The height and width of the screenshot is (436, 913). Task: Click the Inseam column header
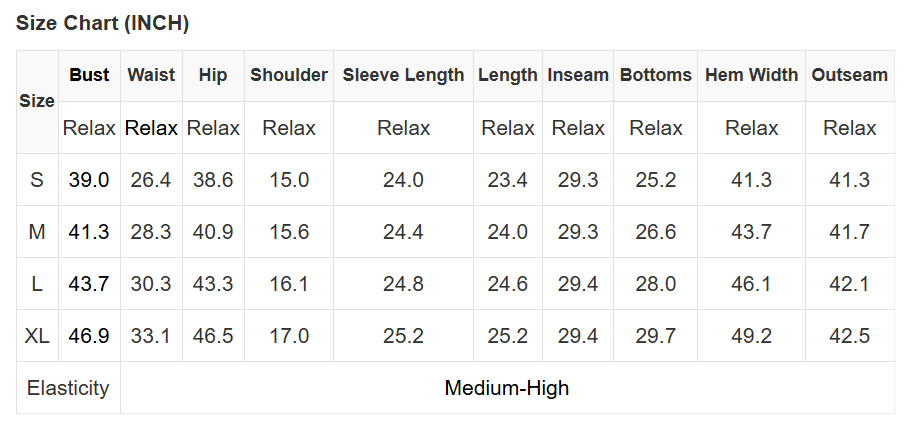(x=578, y=75)
